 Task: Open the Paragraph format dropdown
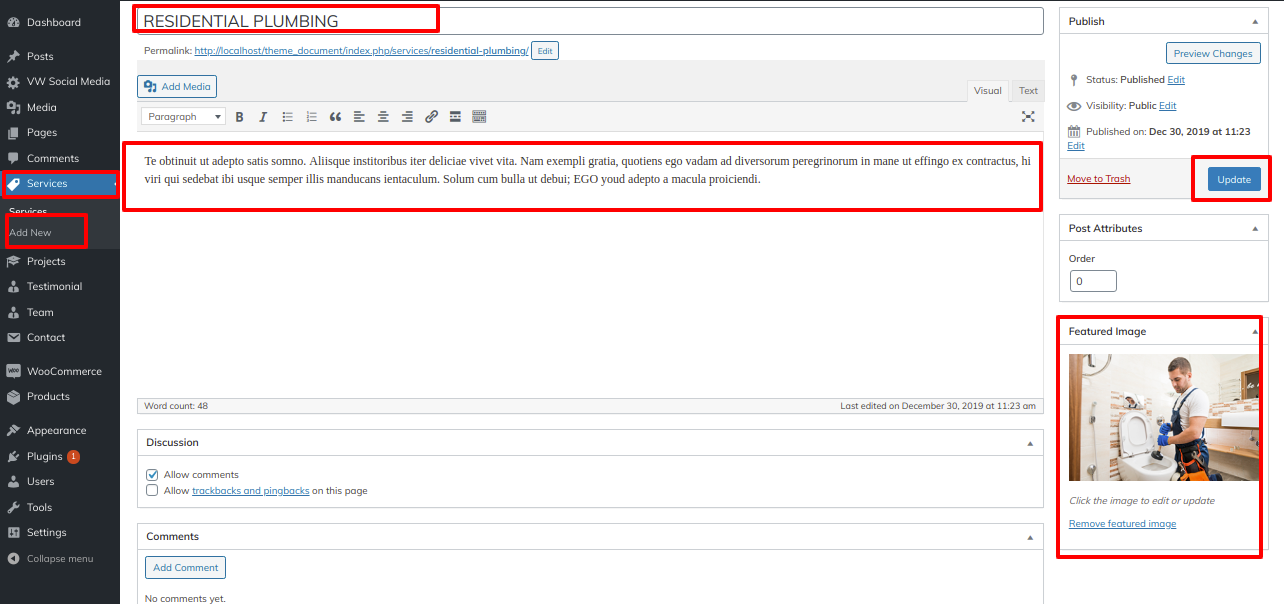point(183,117)
